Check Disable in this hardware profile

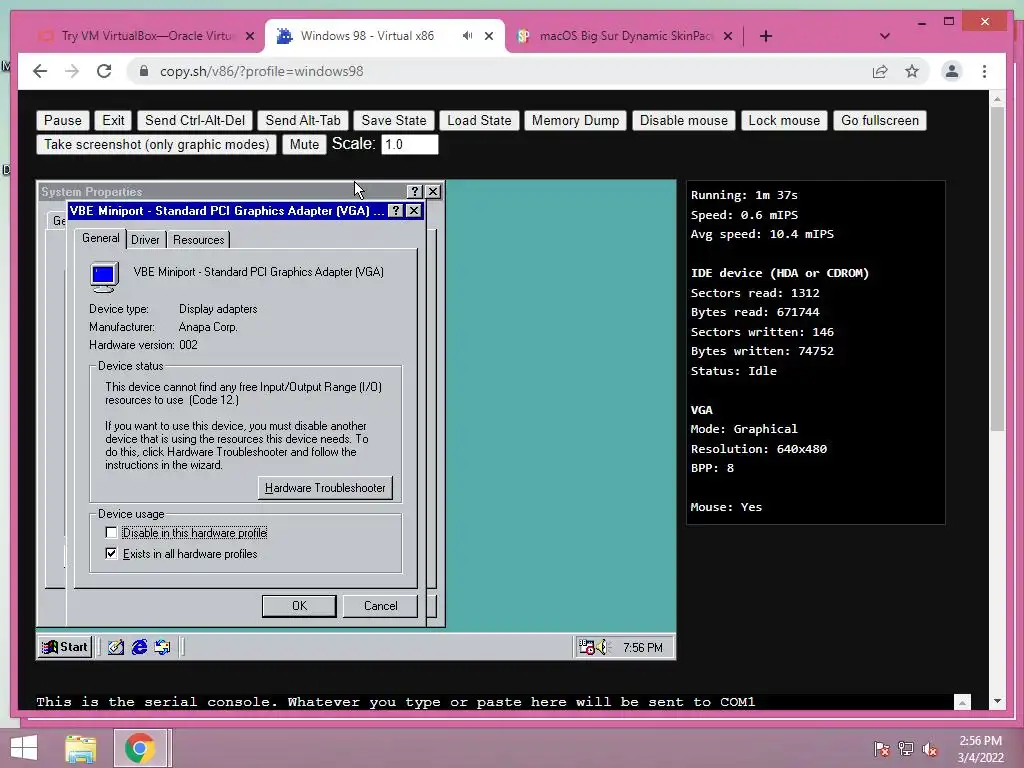[x=111, y=533]
